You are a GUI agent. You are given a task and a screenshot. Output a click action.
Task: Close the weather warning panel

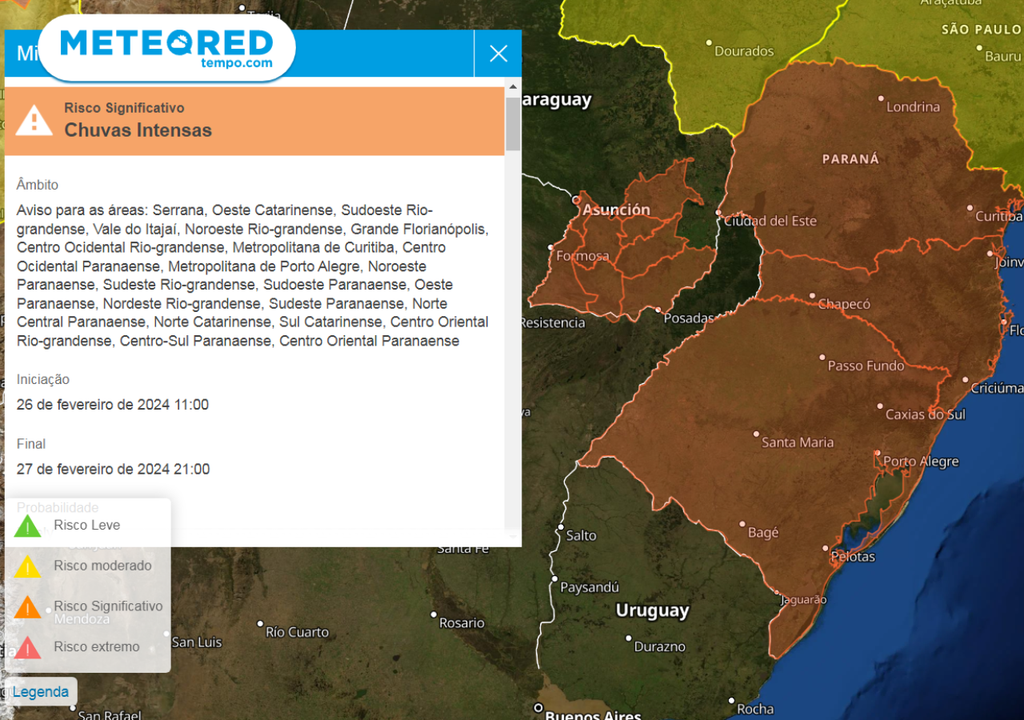498,54
